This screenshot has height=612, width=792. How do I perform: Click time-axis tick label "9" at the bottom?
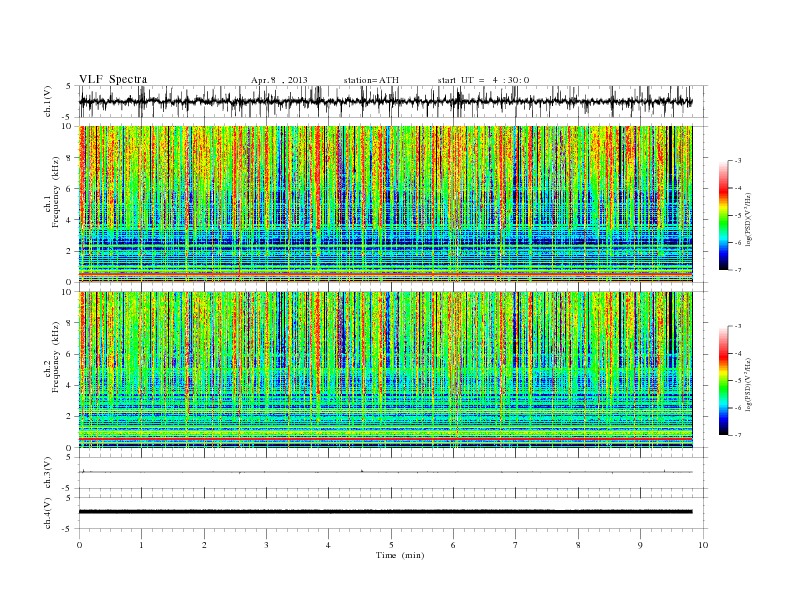640,545
